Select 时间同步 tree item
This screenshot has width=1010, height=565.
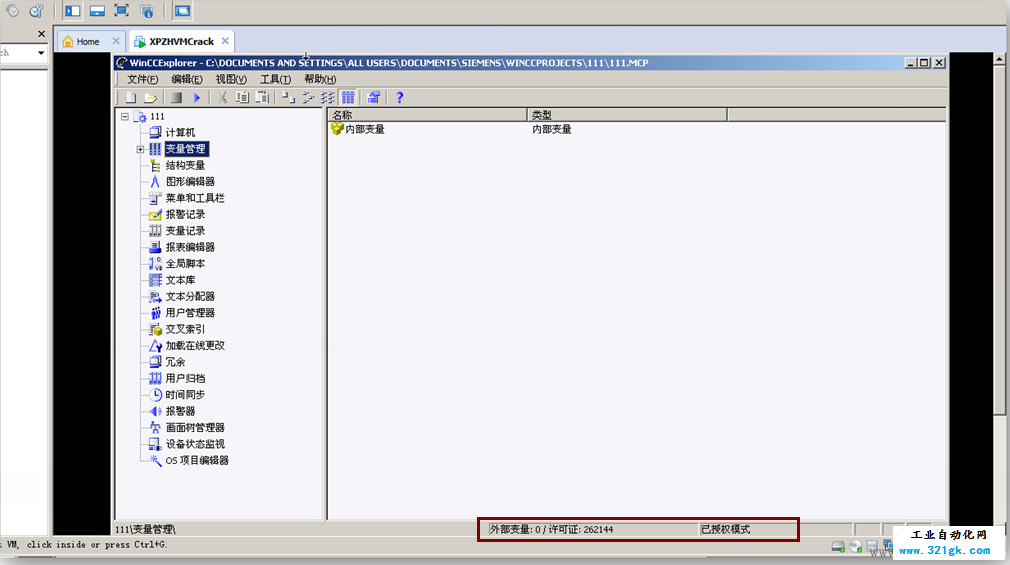point(186,395)
